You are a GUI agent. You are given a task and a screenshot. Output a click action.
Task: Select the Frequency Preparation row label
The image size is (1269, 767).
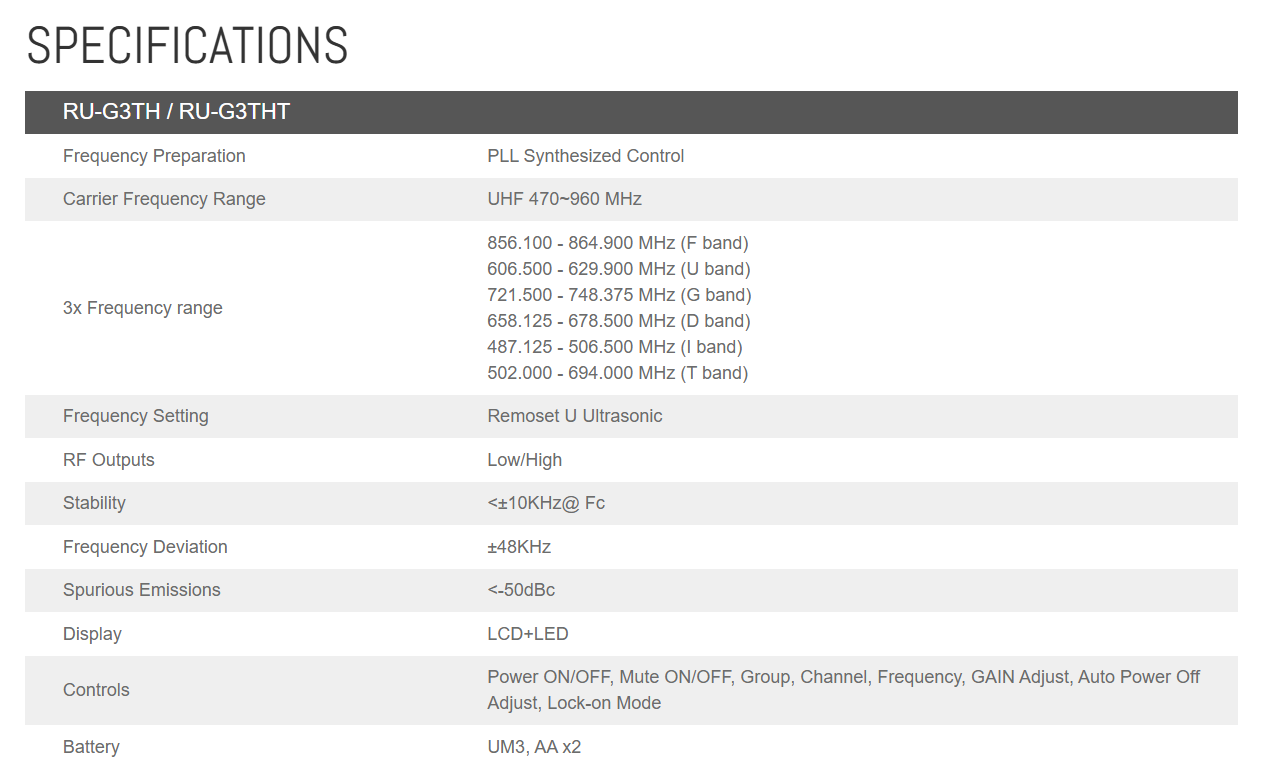coord(154,156)
